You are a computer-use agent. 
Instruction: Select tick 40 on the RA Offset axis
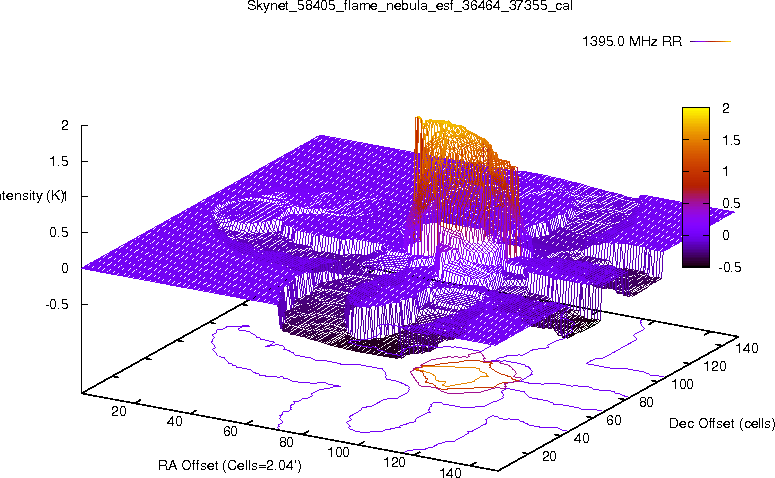pos(174,421)
